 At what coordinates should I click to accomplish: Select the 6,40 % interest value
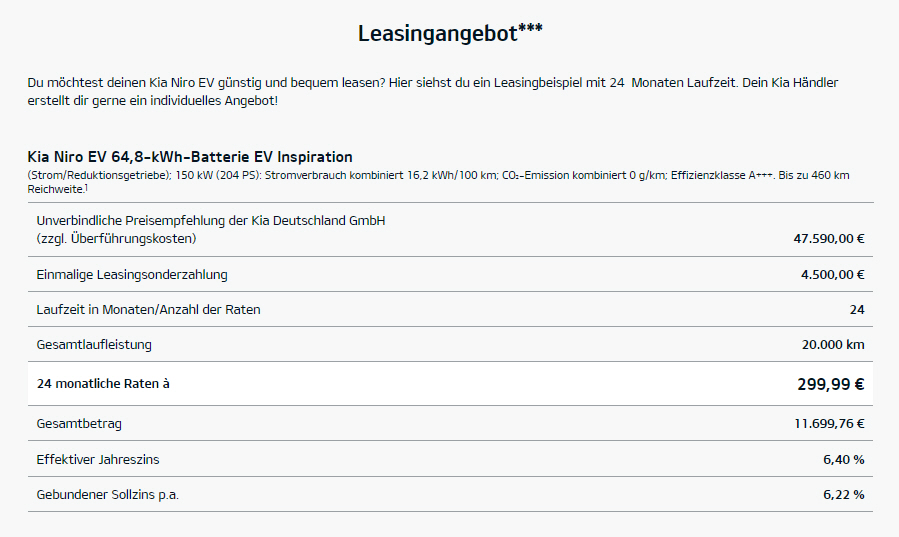tap(843, 459)
